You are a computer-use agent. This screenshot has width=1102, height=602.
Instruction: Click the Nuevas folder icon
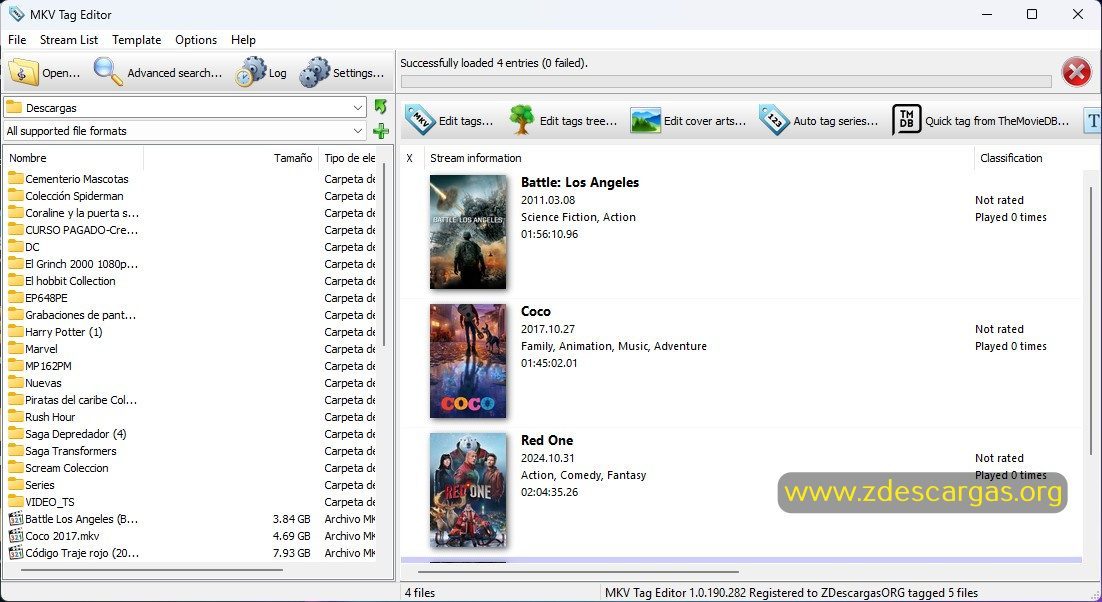click(15, 383)
